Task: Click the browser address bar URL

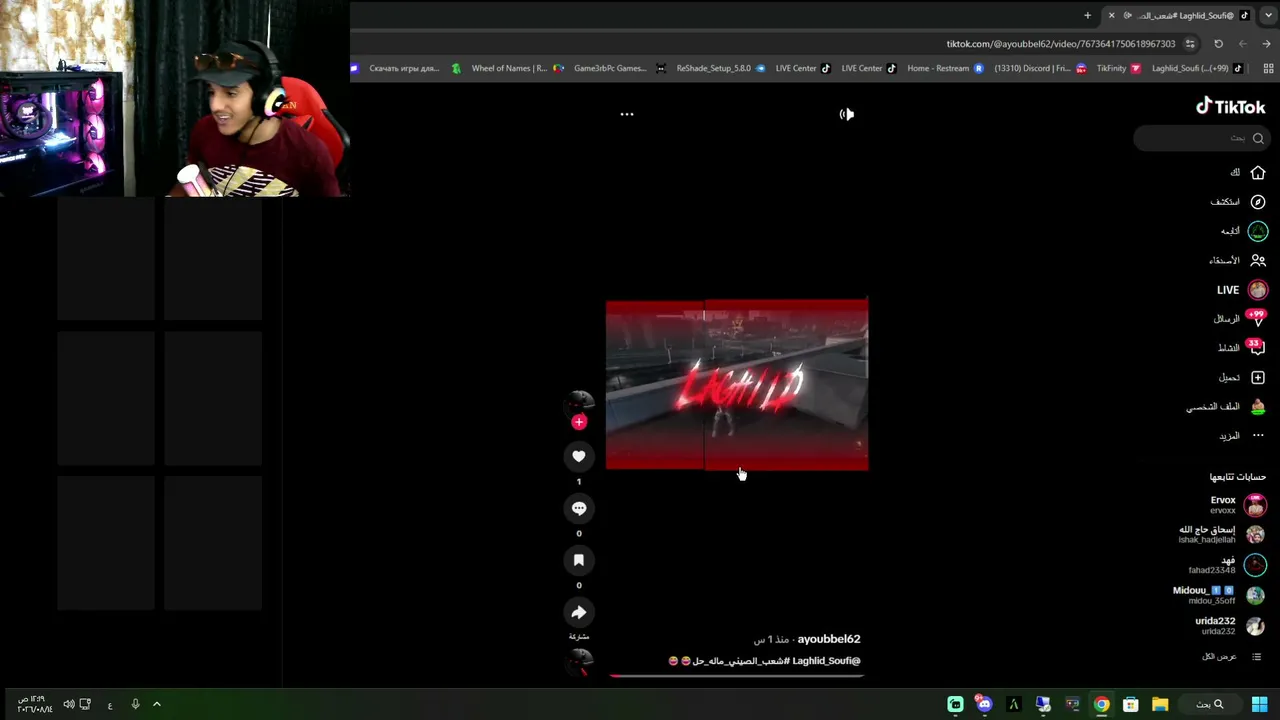Action: pyautogui.click(x=1061, y=44)
